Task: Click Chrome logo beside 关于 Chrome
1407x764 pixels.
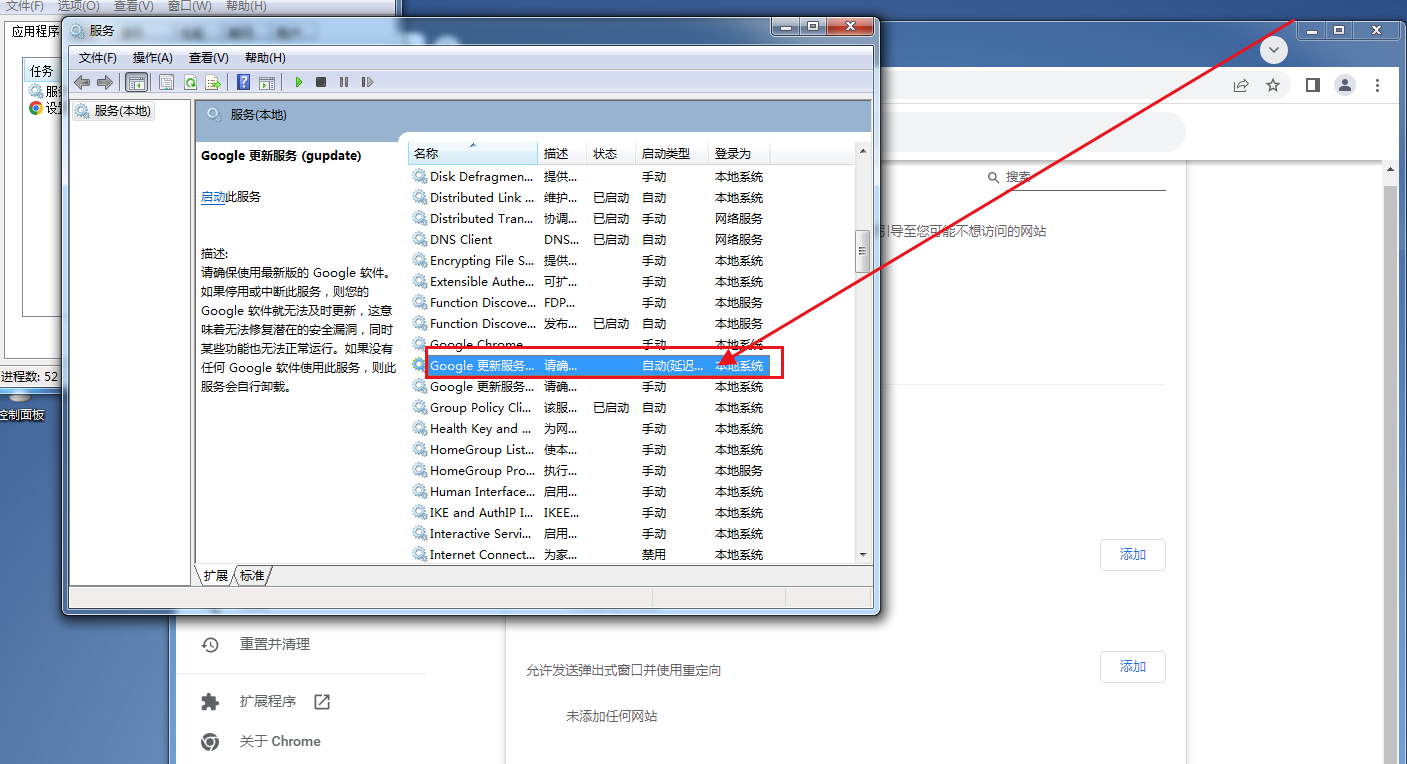Action: pos(210,741)
